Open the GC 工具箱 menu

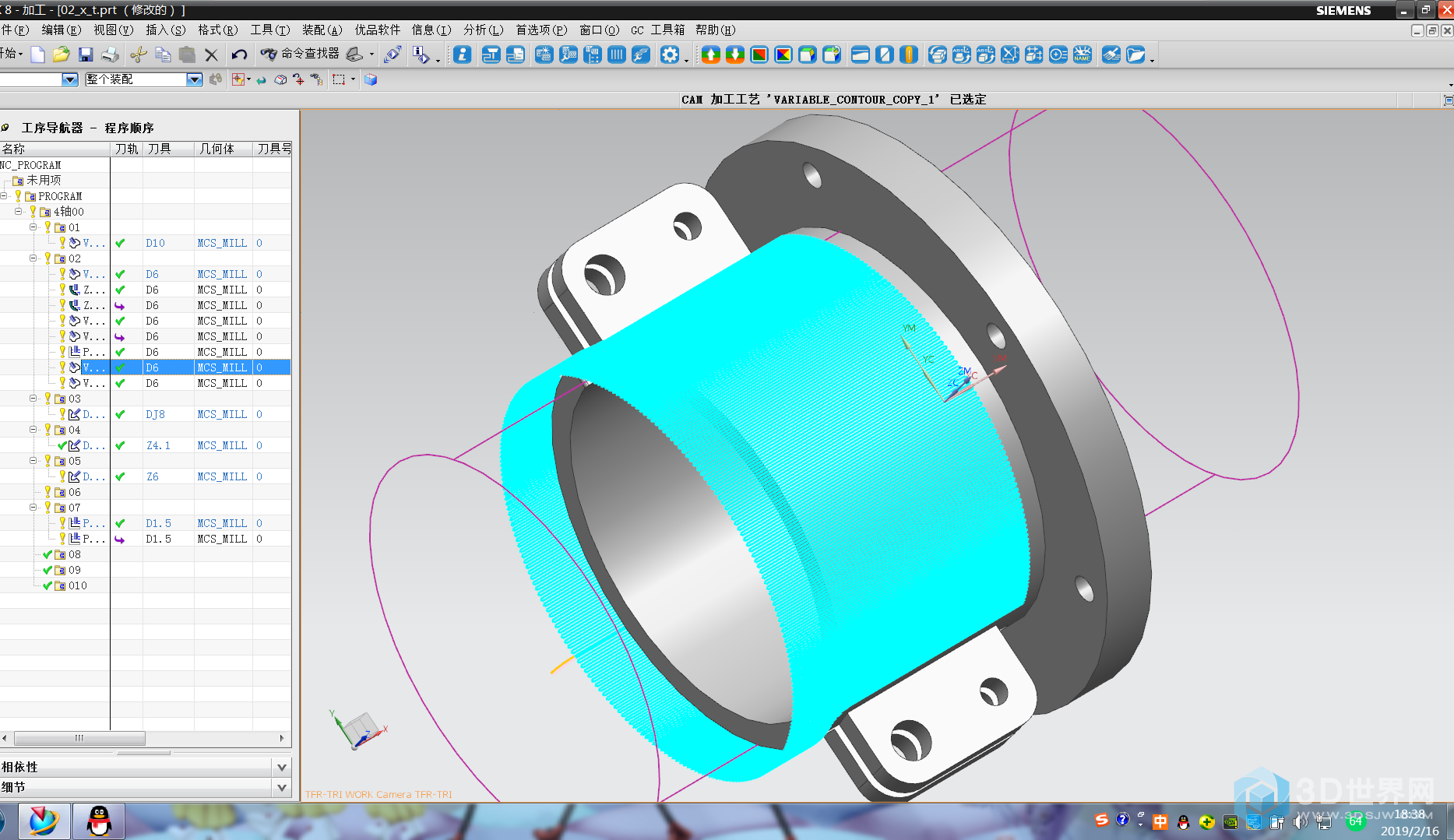(657, 30)
